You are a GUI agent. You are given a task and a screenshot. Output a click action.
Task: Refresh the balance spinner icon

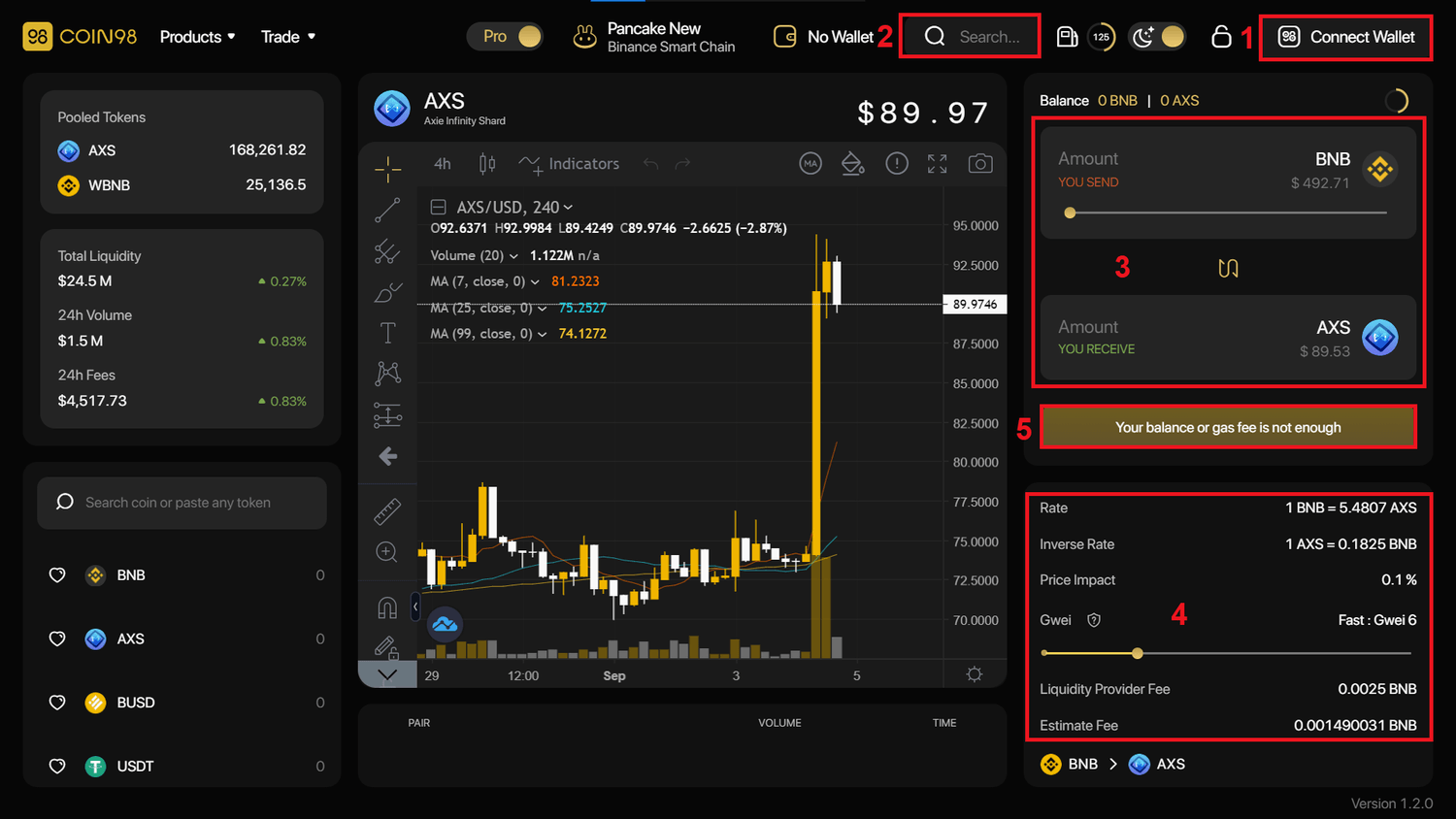coord(1396,100)
